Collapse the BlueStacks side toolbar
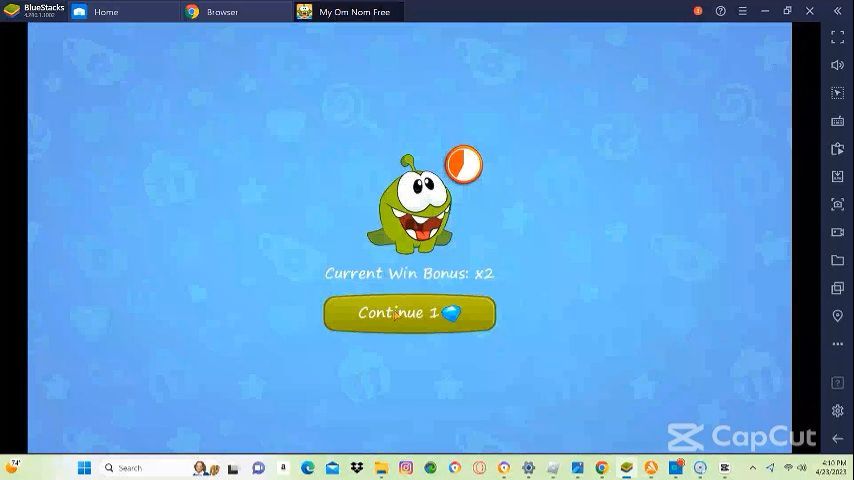Image resolution: width=854 pixels, height=480 pixels. 838,11
